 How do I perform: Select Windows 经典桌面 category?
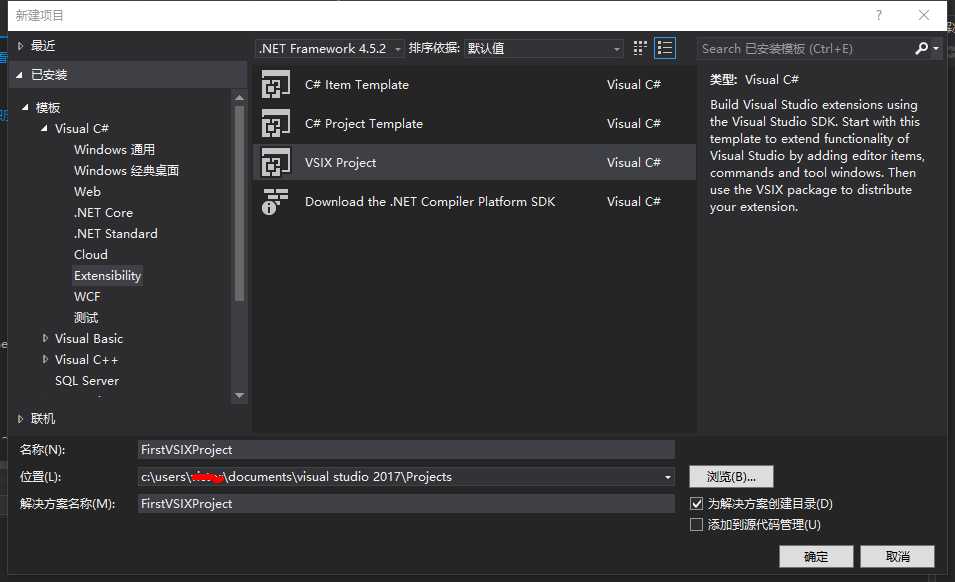tap(127, 170)
